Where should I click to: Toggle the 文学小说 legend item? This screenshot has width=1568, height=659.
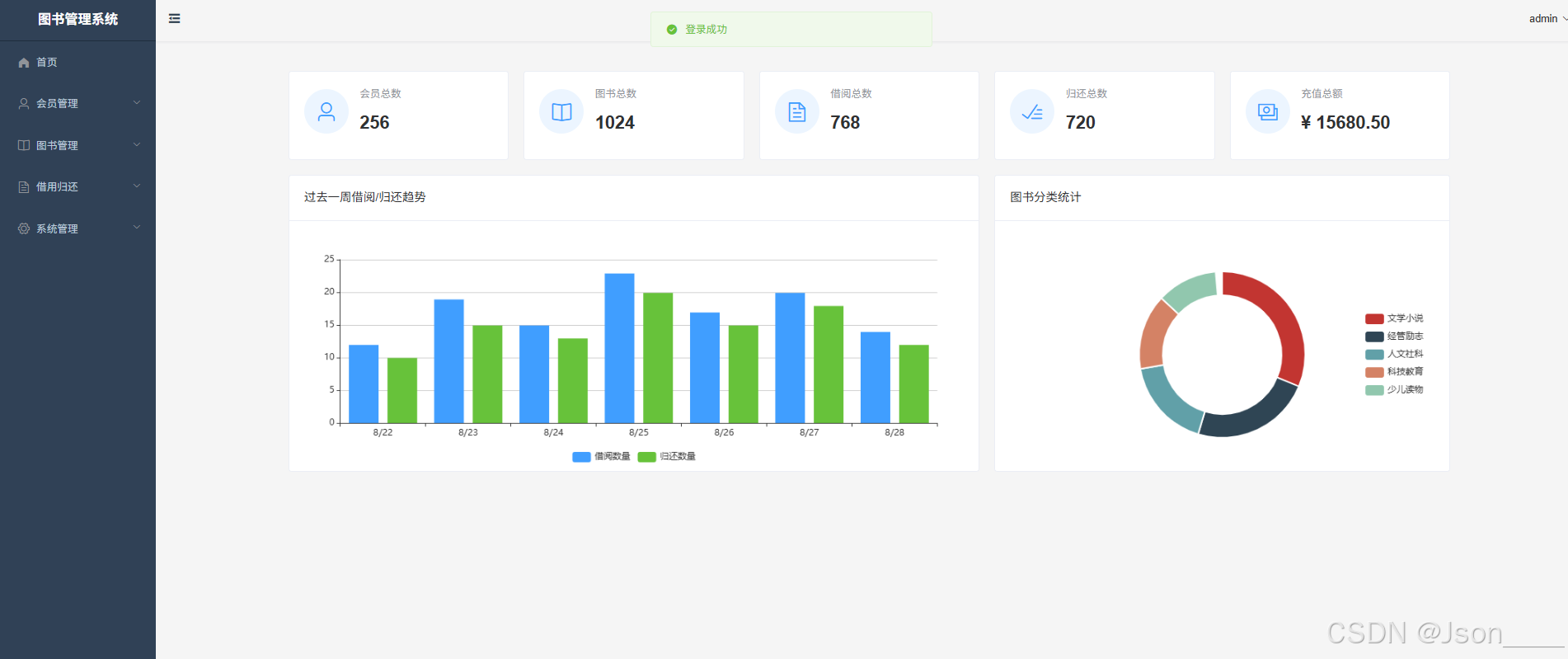pyautogui.click(x=1394, y=318)
